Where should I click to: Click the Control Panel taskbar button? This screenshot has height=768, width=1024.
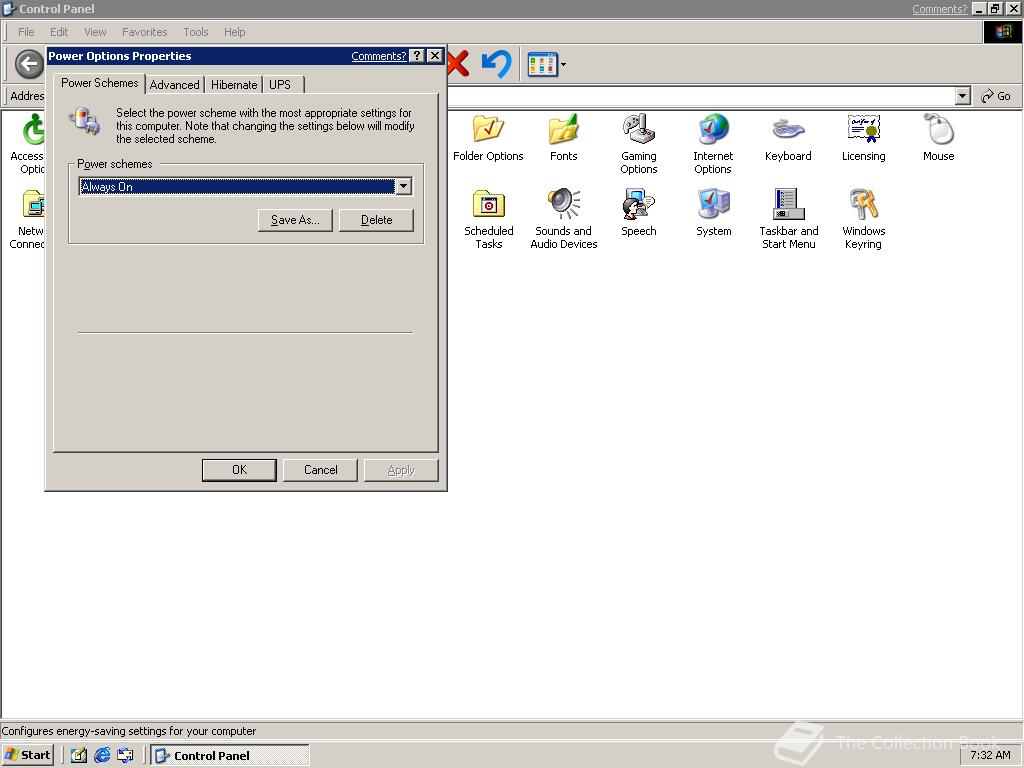pos(230,755)
